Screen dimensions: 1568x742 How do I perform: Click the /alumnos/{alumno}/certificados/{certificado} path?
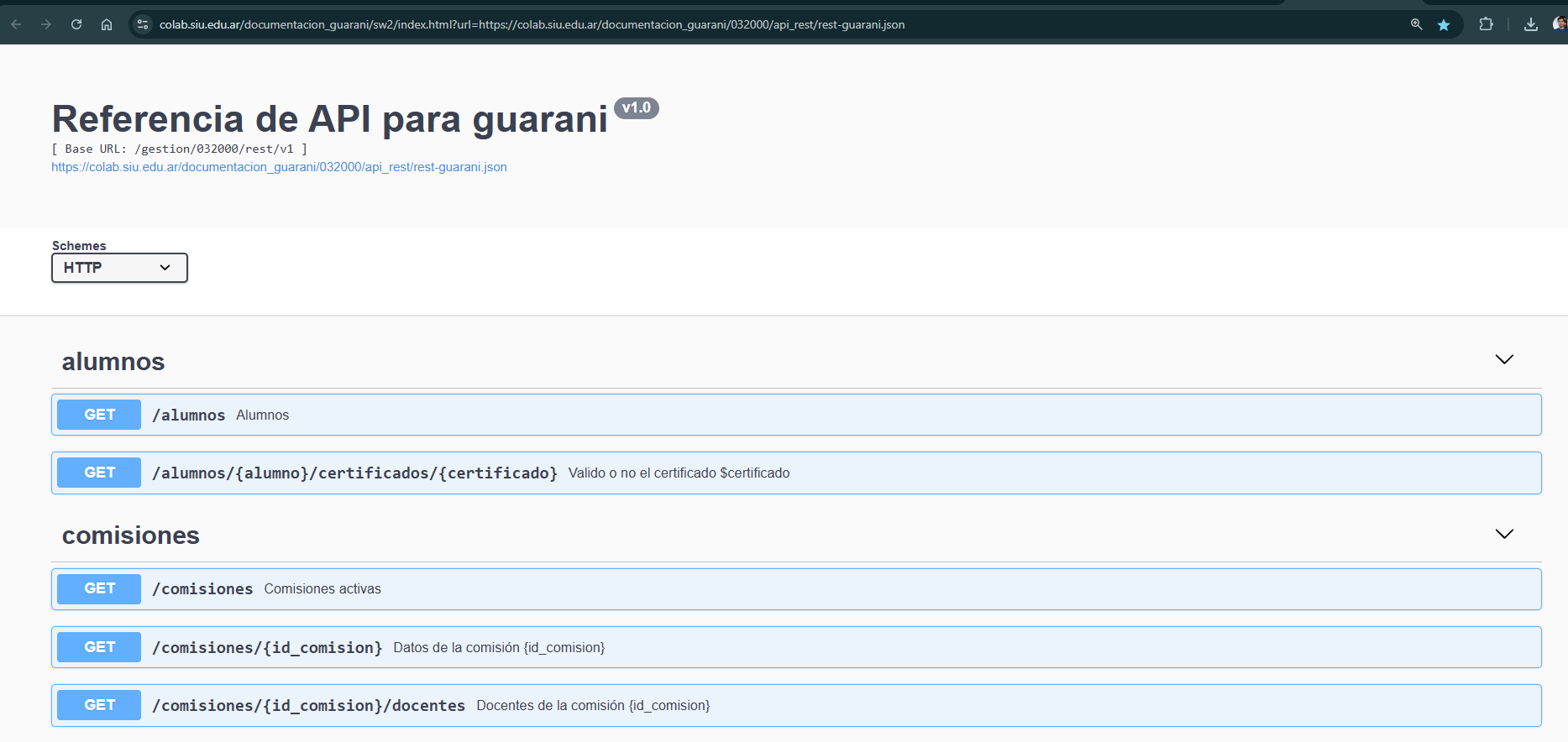point(355,473)
